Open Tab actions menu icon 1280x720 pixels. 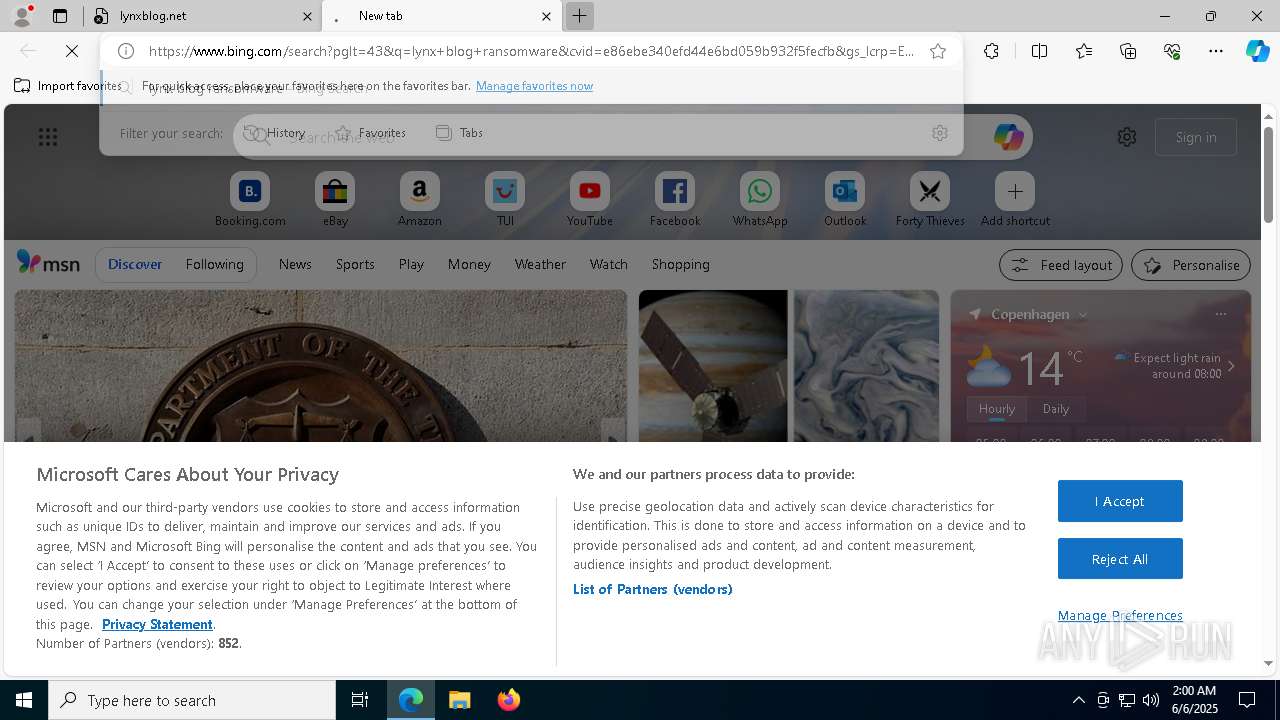coord(60,16)
